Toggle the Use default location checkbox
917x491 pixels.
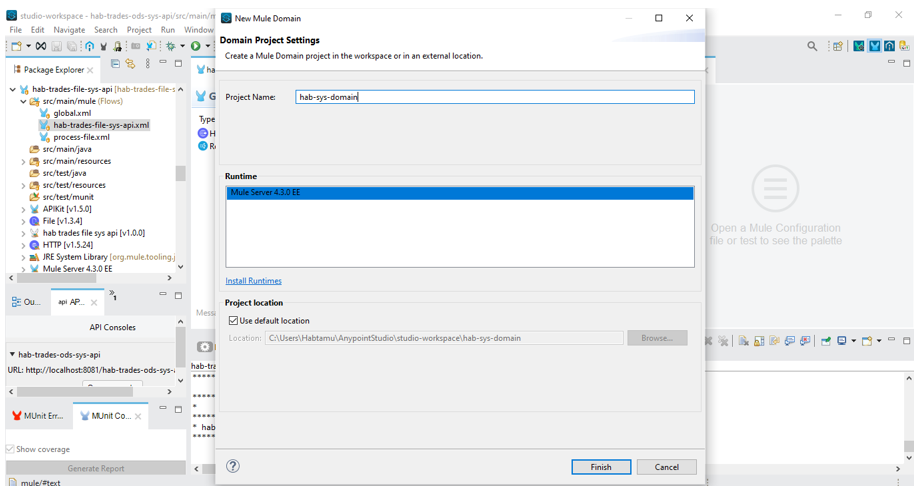point(233,320)
